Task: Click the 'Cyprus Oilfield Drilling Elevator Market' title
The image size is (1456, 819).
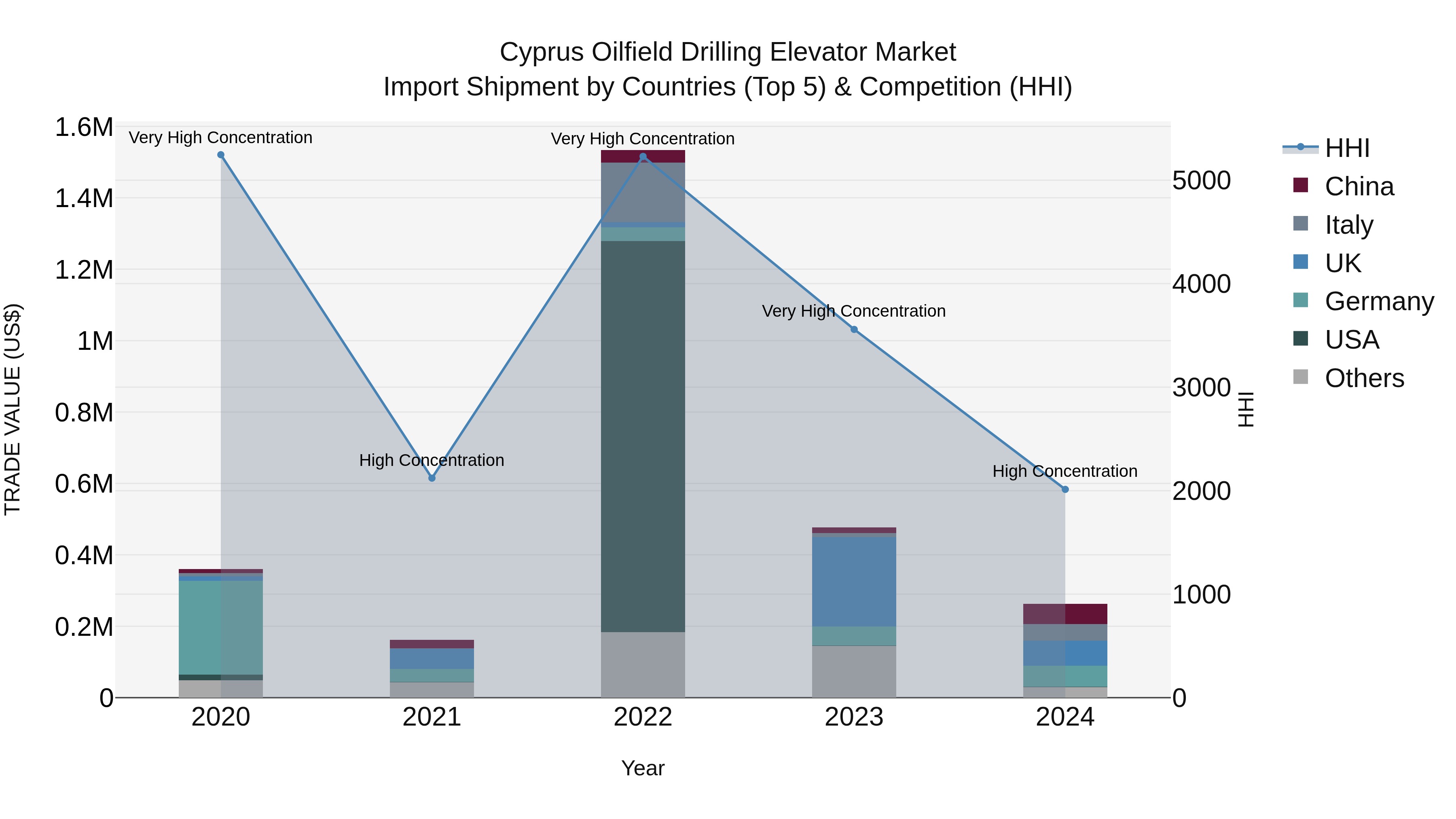Action: [x=728, y=52]
